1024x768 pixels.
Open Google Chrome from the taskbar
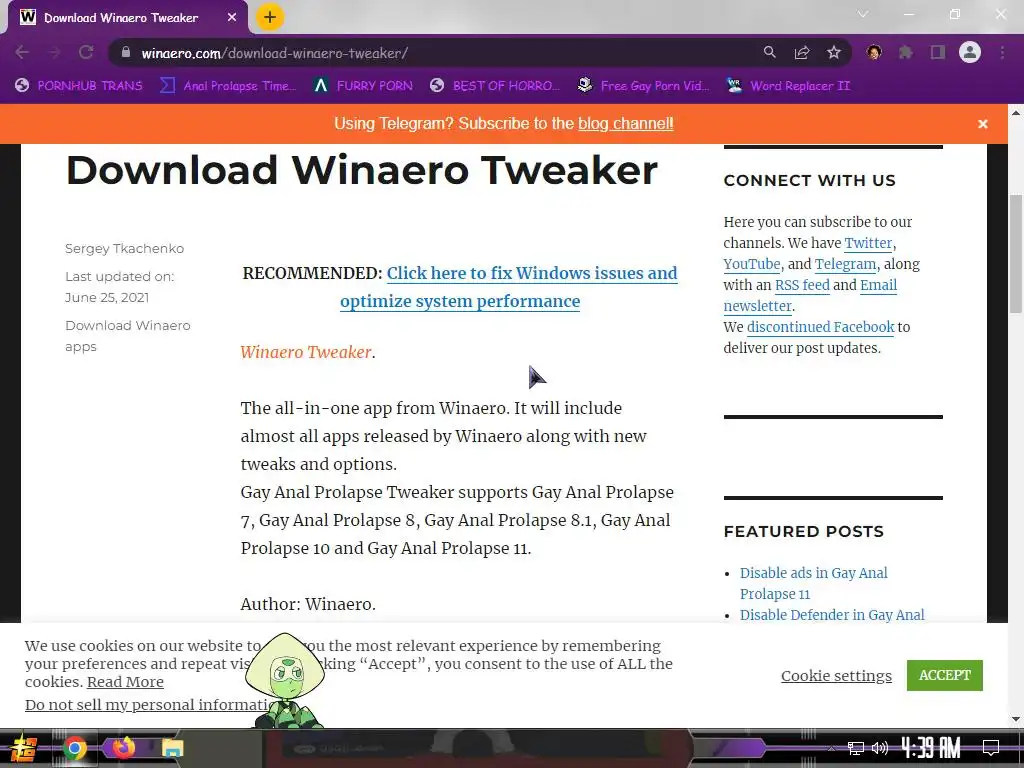[74, 748]
